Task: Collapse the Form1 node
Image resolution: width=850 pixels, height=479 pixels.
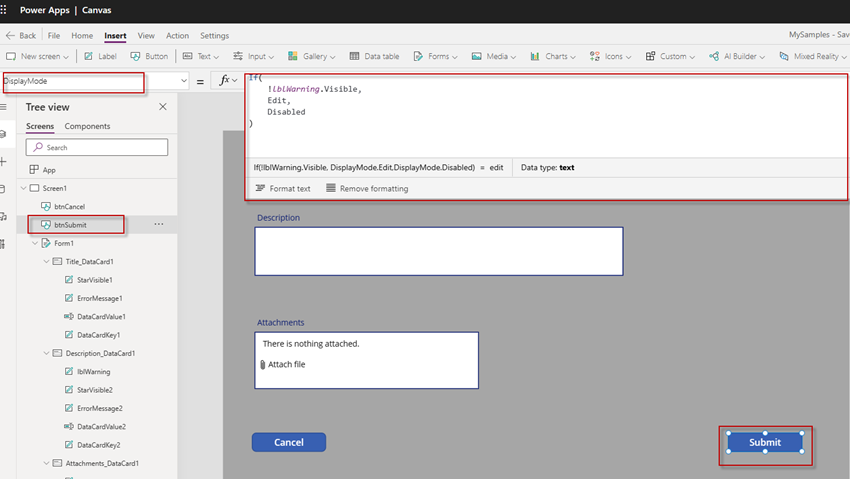Action: [35, 243]
